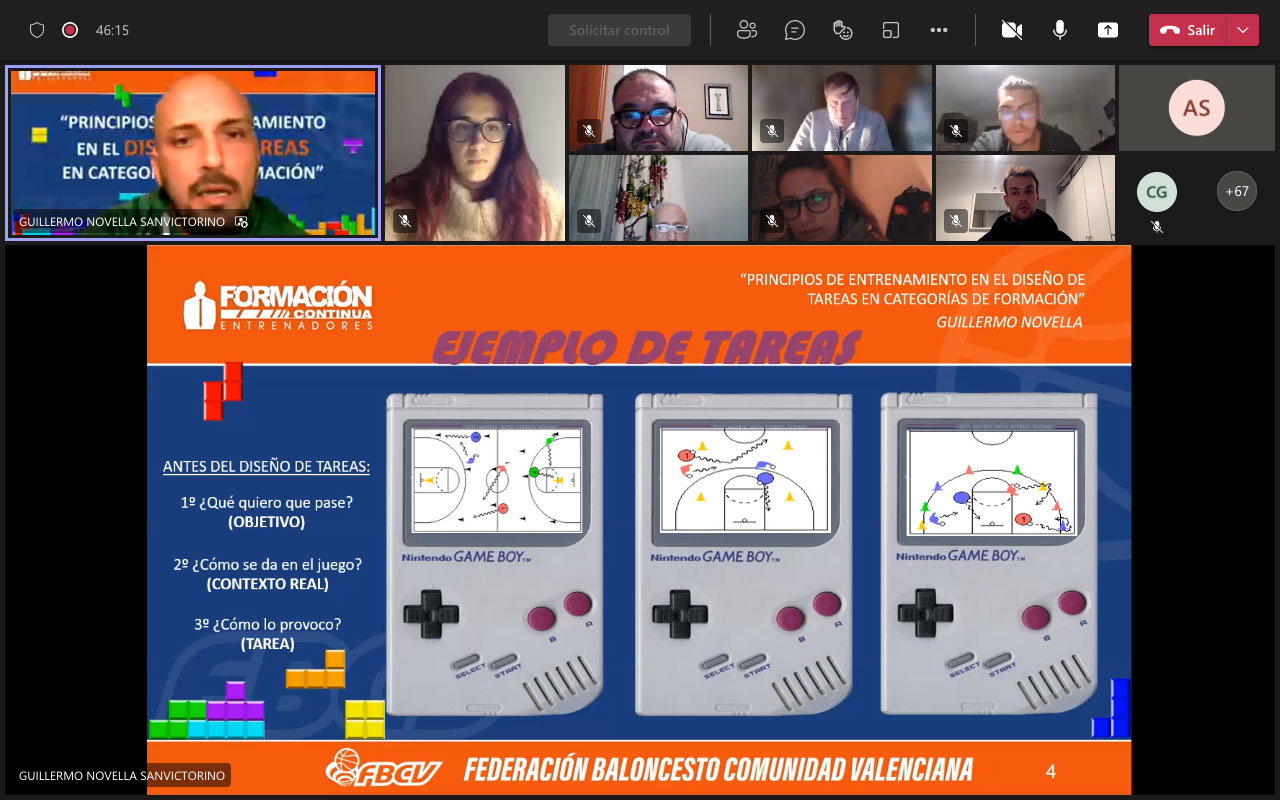Select the AS participant avatar
The width and height of the screenshot is (1280, 800).
[x=1196, y=108]
